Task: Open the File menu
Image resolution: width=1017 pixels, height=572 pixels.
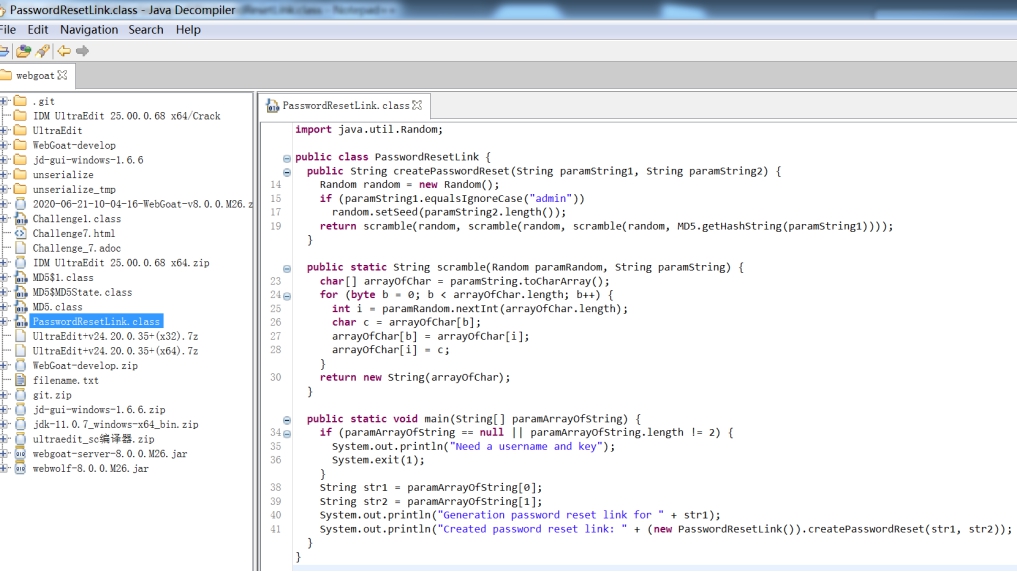Action: [x=8, y=30]
